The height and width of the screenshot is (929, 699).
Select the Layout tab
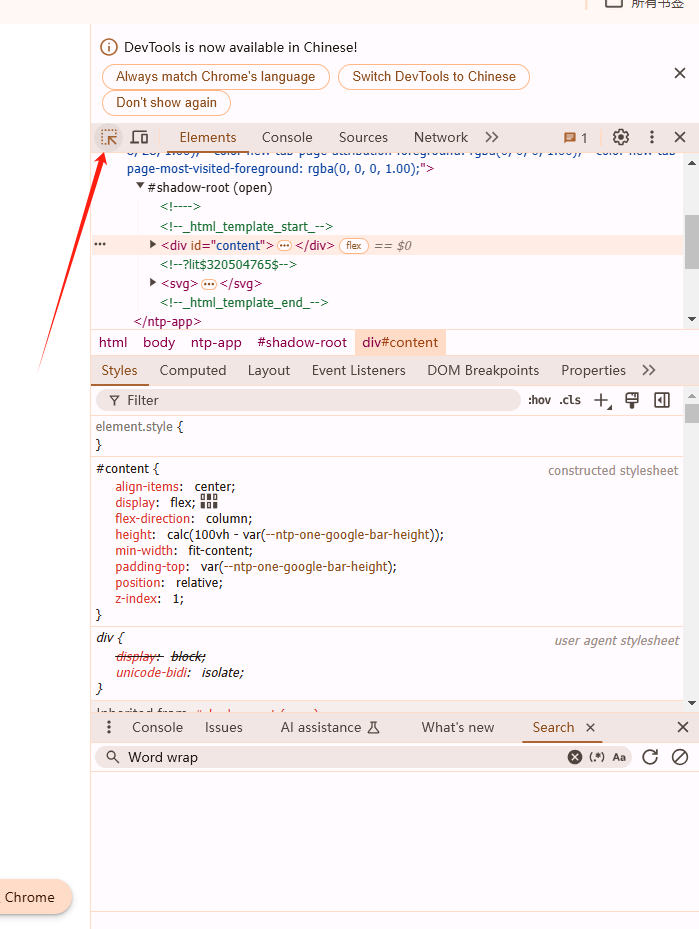tap(269, 370)
